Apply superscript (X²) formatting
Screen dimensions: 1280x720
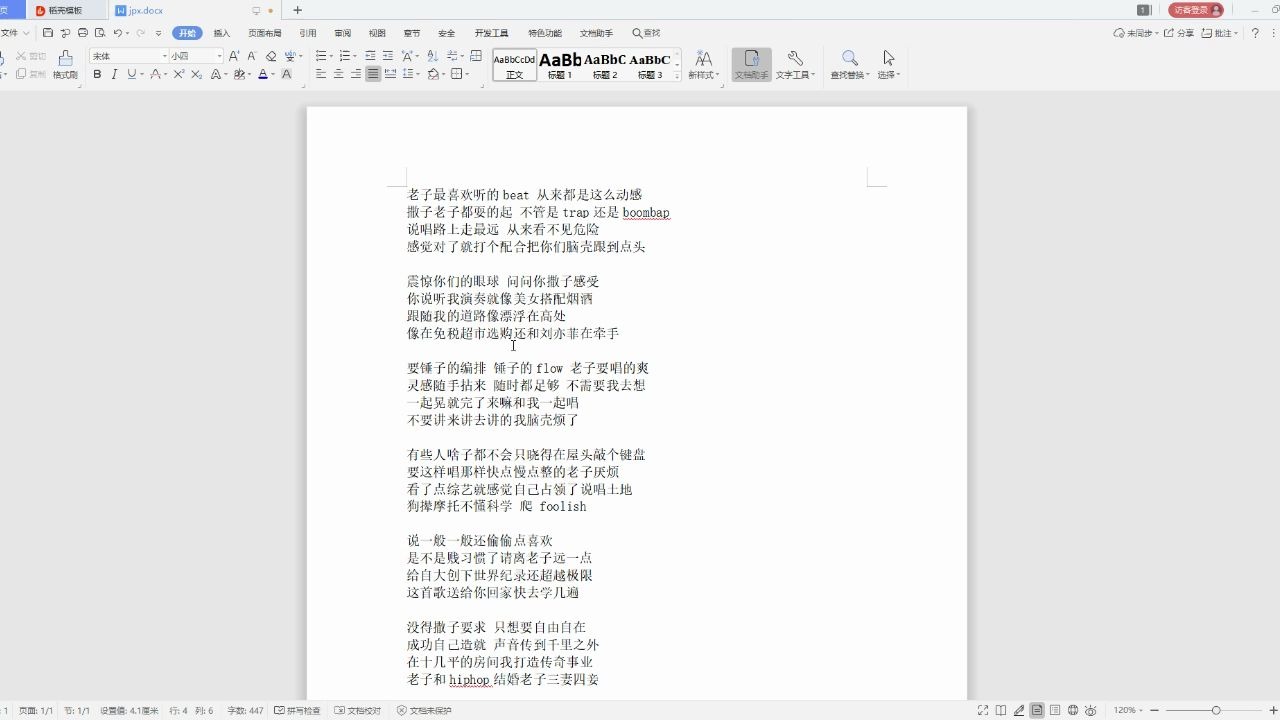pos(179,74)
